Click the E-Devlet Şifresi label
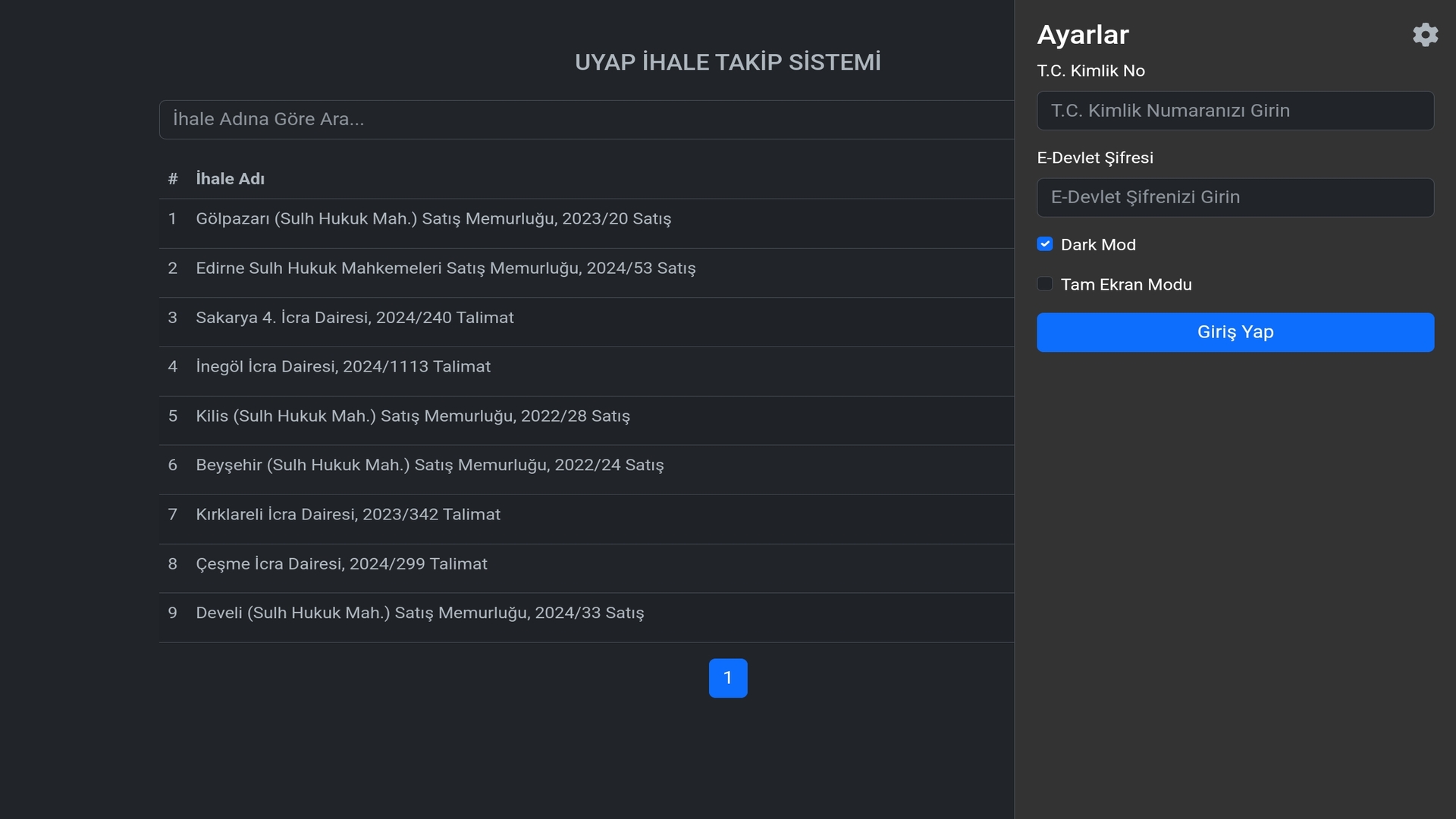The width and height of the screenshot is (1456, 819). (1095, 158)
